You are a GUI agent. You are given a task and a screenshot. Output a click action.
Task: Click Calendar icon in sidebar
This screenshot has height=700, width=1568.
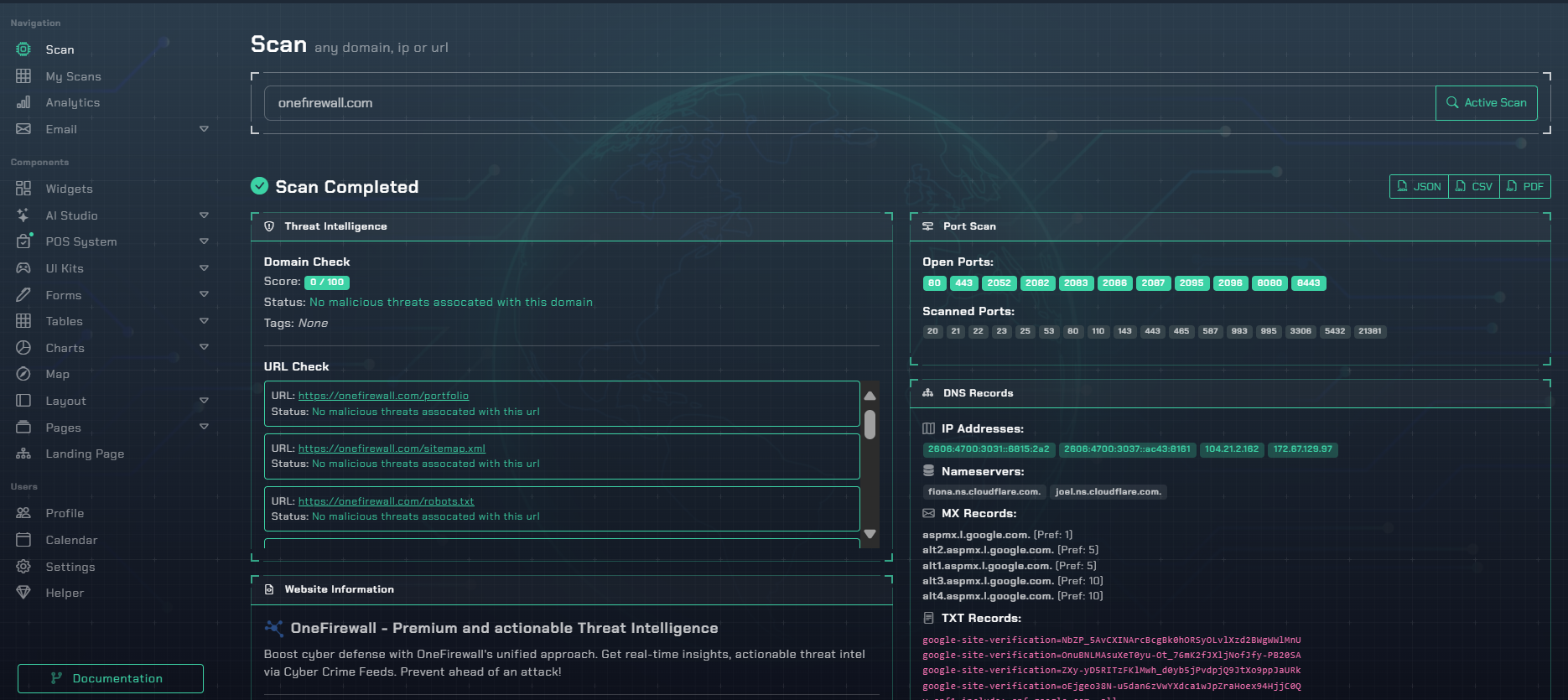[x=23, y=540]
